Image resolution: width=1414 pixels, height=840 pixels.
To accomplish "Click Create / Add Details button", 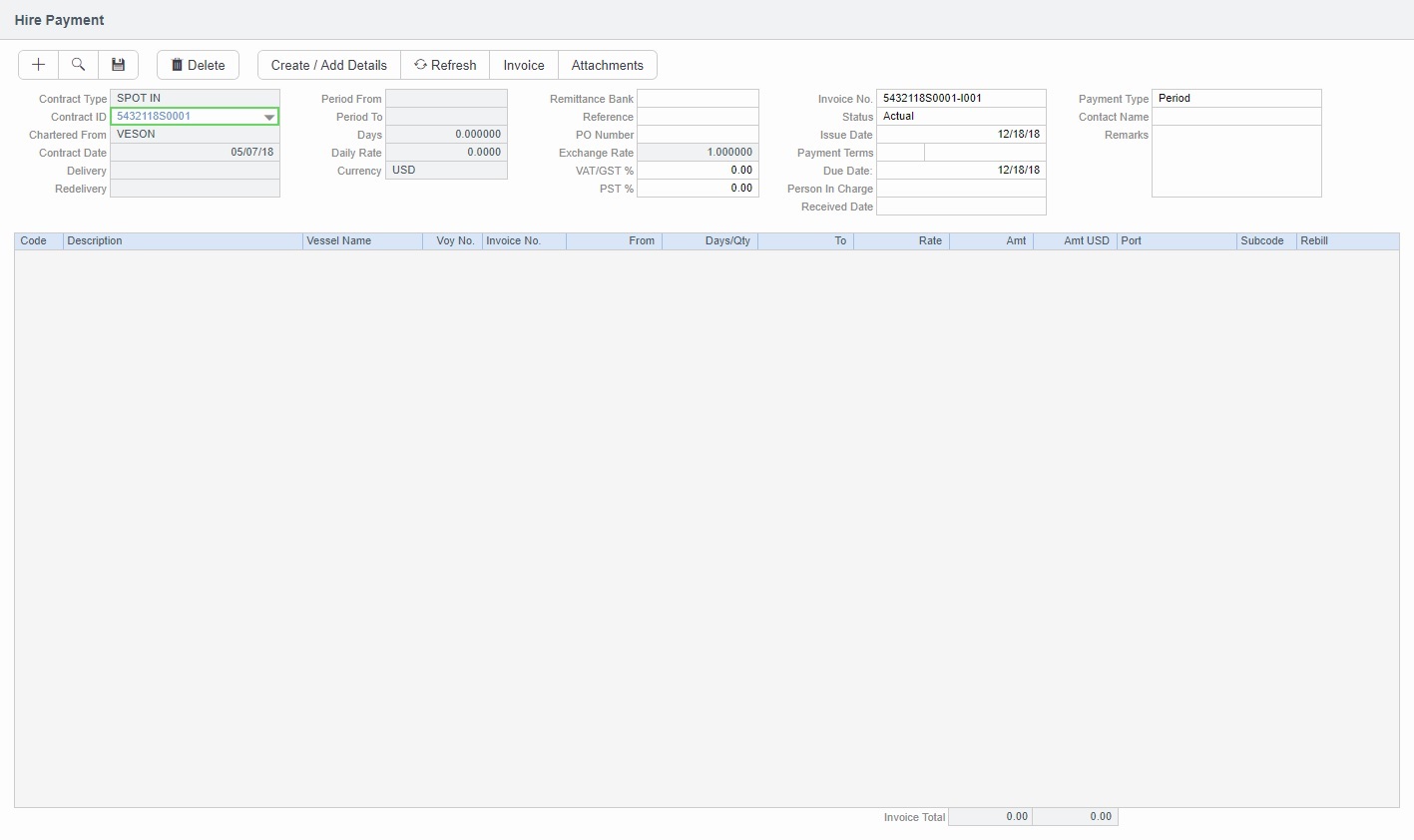I will pyautogui.click(x=328, y=65).
